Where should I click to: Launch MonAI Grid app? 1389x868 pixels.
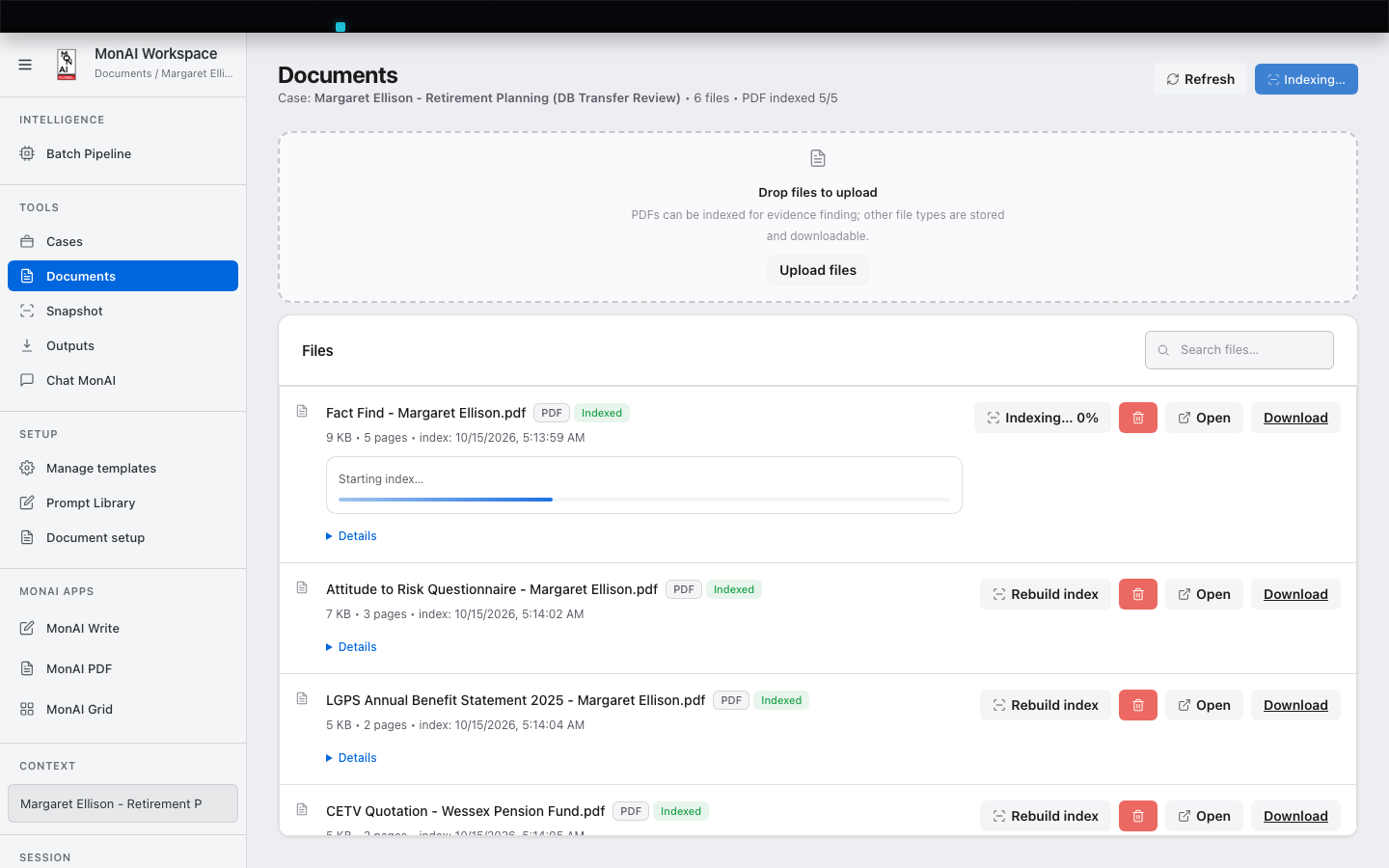click(x=123, y=709)
